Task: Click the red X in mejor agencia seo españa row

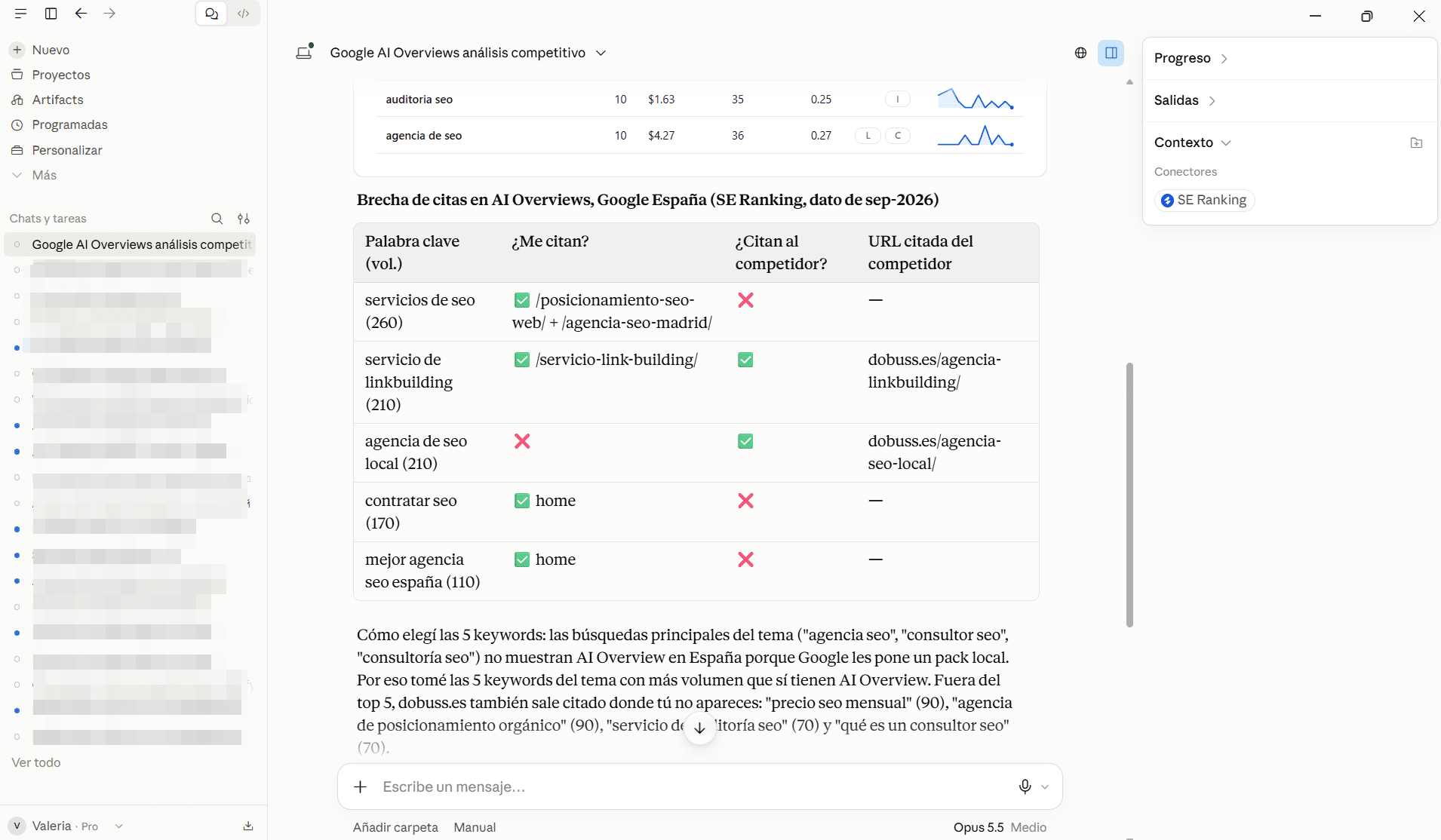Action: (x=745, y=559)
